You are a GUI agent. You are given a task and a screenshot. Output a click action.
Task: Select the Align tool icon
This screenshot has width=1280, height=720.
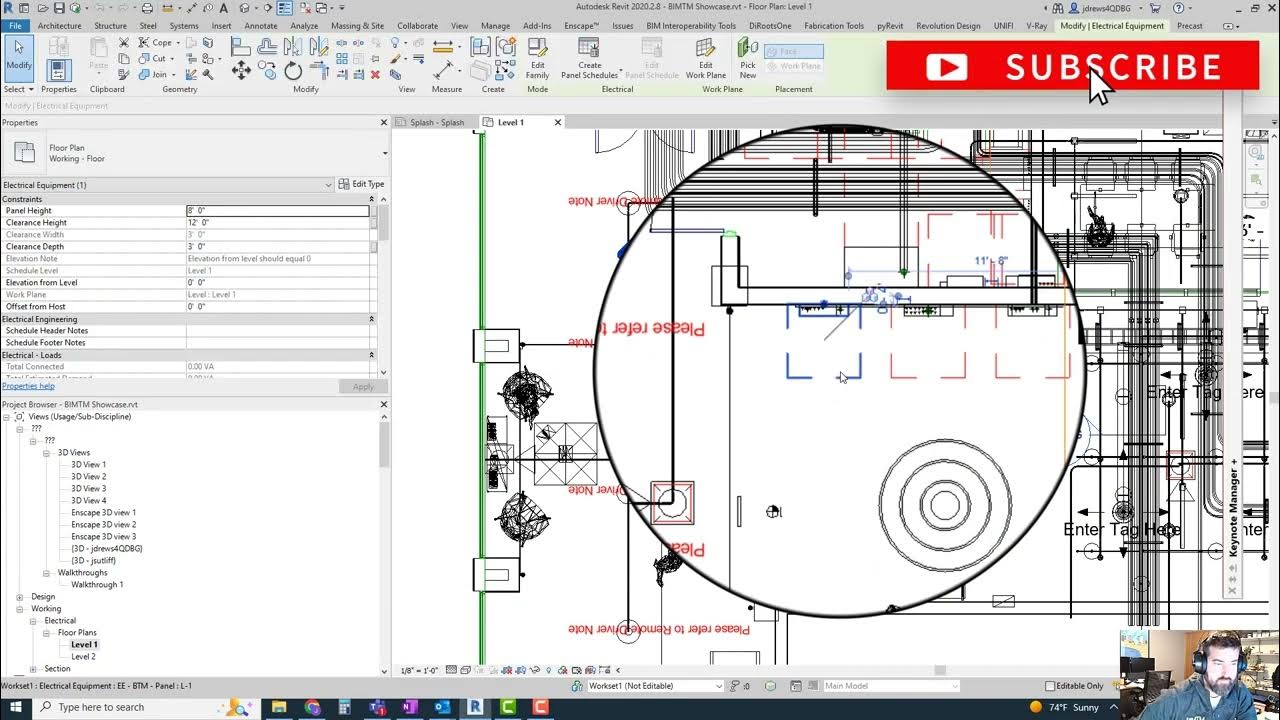pyautogui.click(x=240, y=45)
